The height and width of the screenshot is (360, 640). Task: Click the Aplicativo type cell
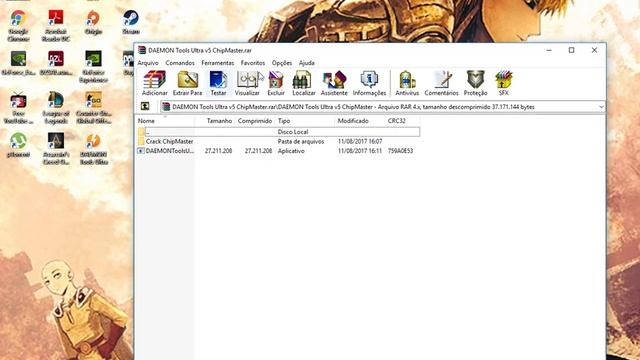click(x=291, y=151)
